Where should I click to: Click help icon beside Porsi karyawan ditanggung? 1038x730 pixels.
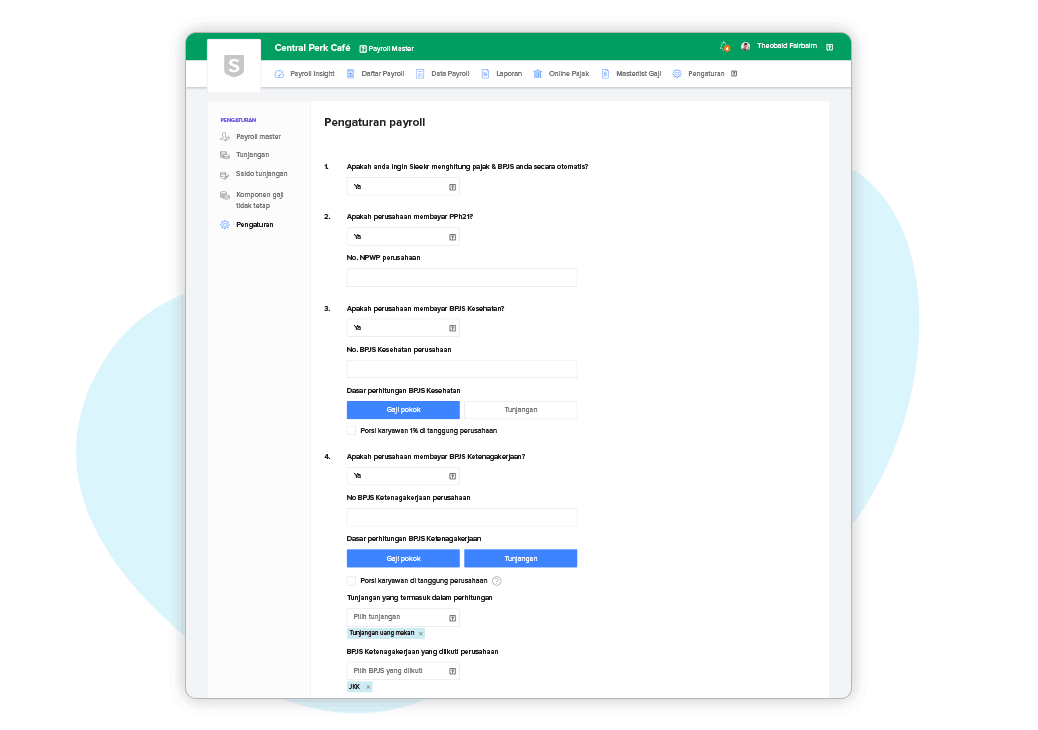click(496, 581)
